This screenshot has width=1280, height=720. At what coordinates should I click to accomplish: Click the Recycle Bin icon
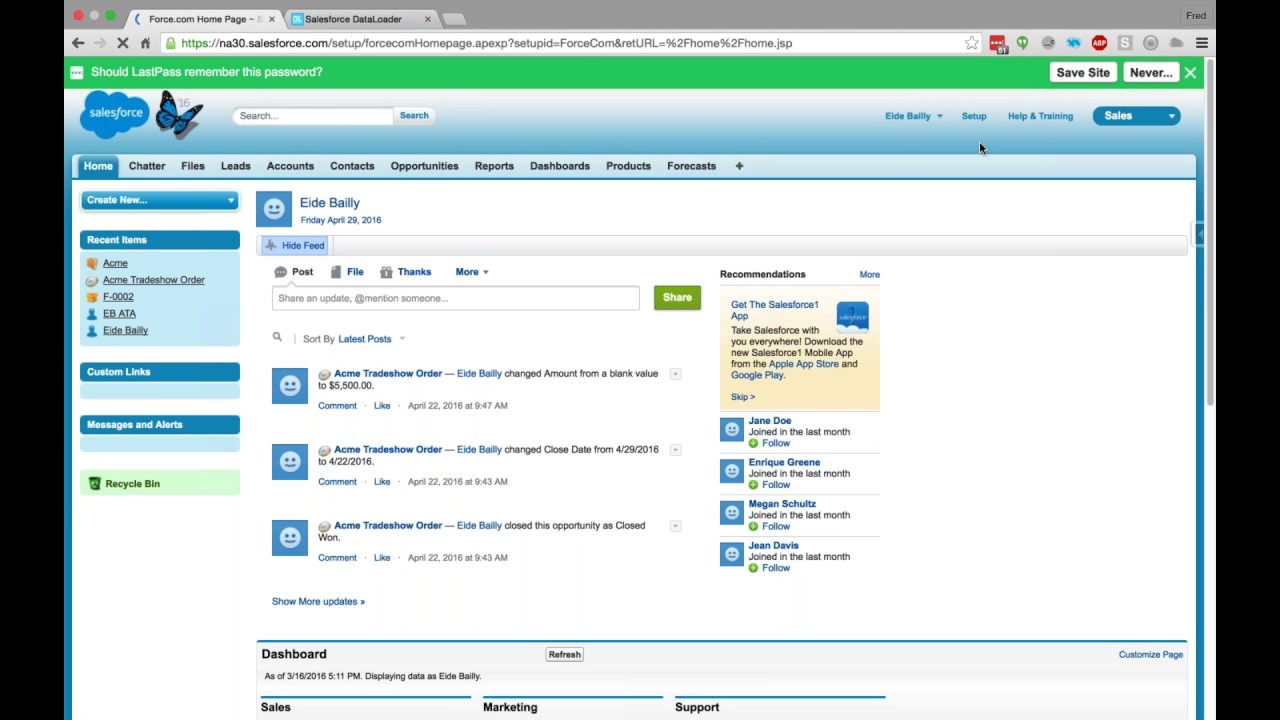coord(95,484)
